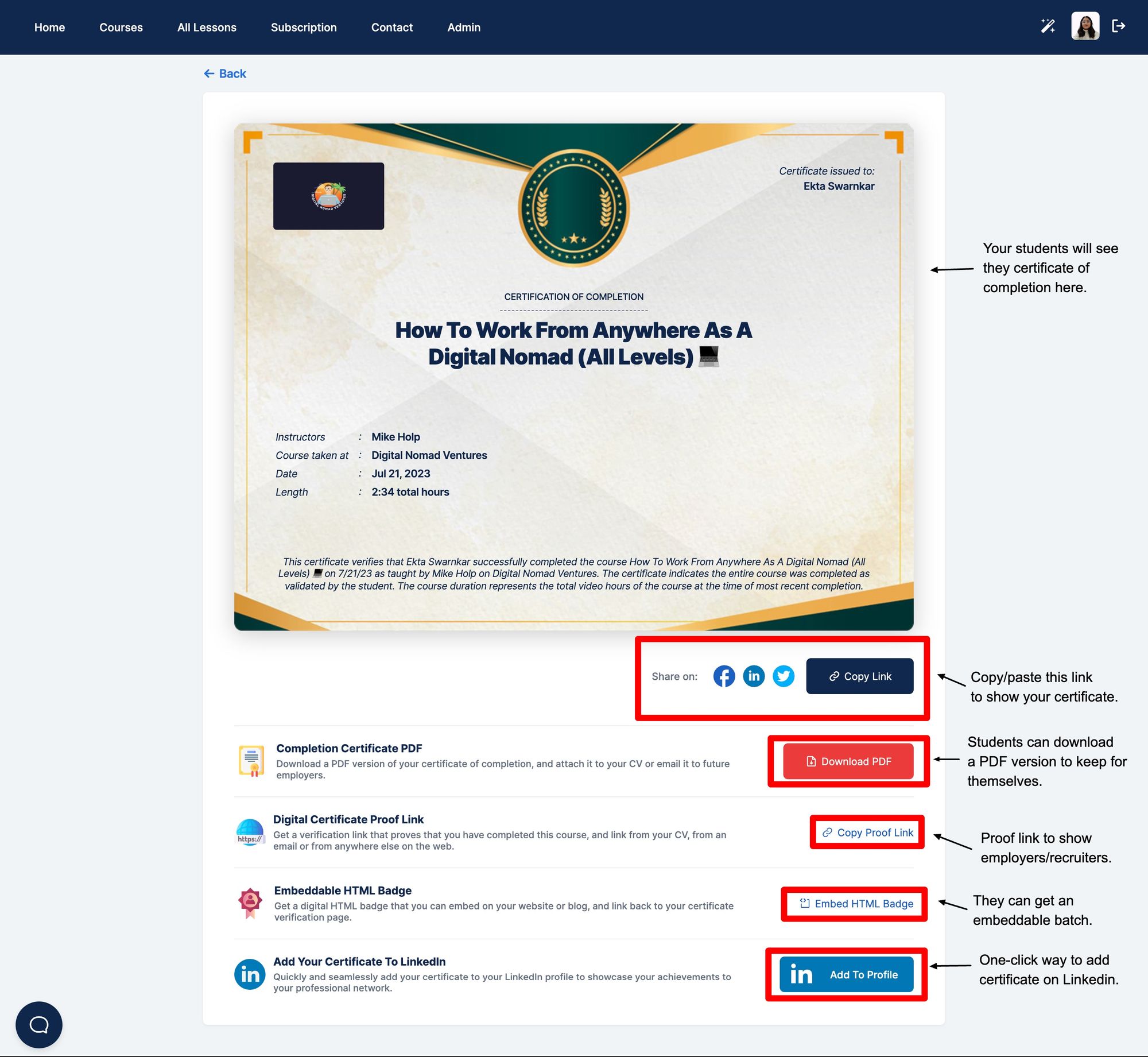1148x1057 pixels.
Task: Add certificate to LinkedIn profile button
Action: pos(846,974)
